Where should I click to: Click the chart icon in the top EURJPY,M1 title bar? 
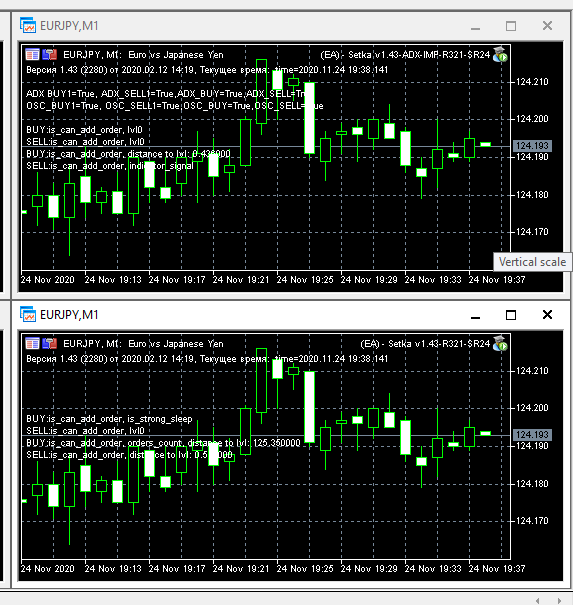point(28,25)
